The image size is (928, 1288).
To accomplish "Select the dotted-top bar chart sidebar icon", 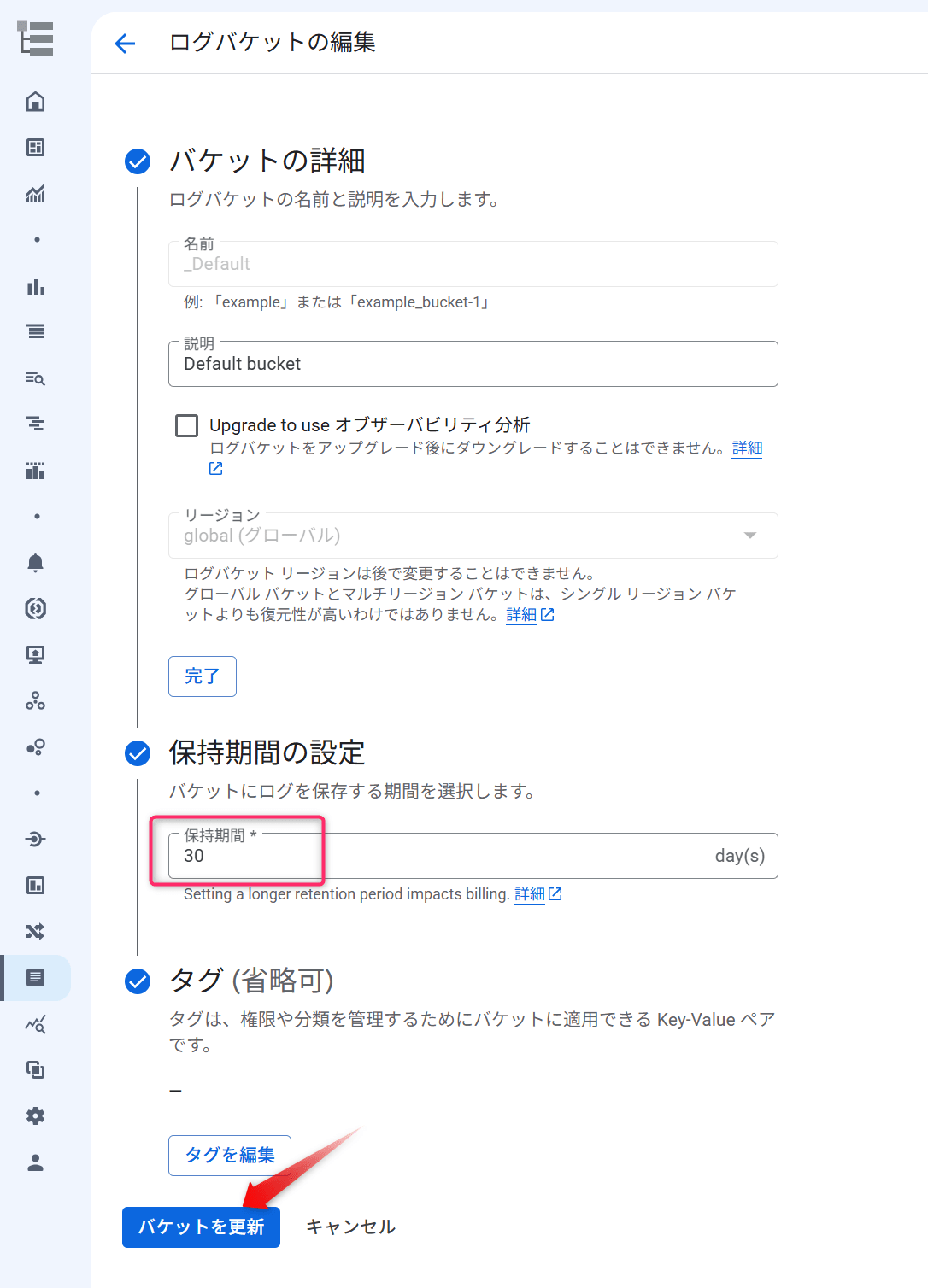I will point(36,471).
